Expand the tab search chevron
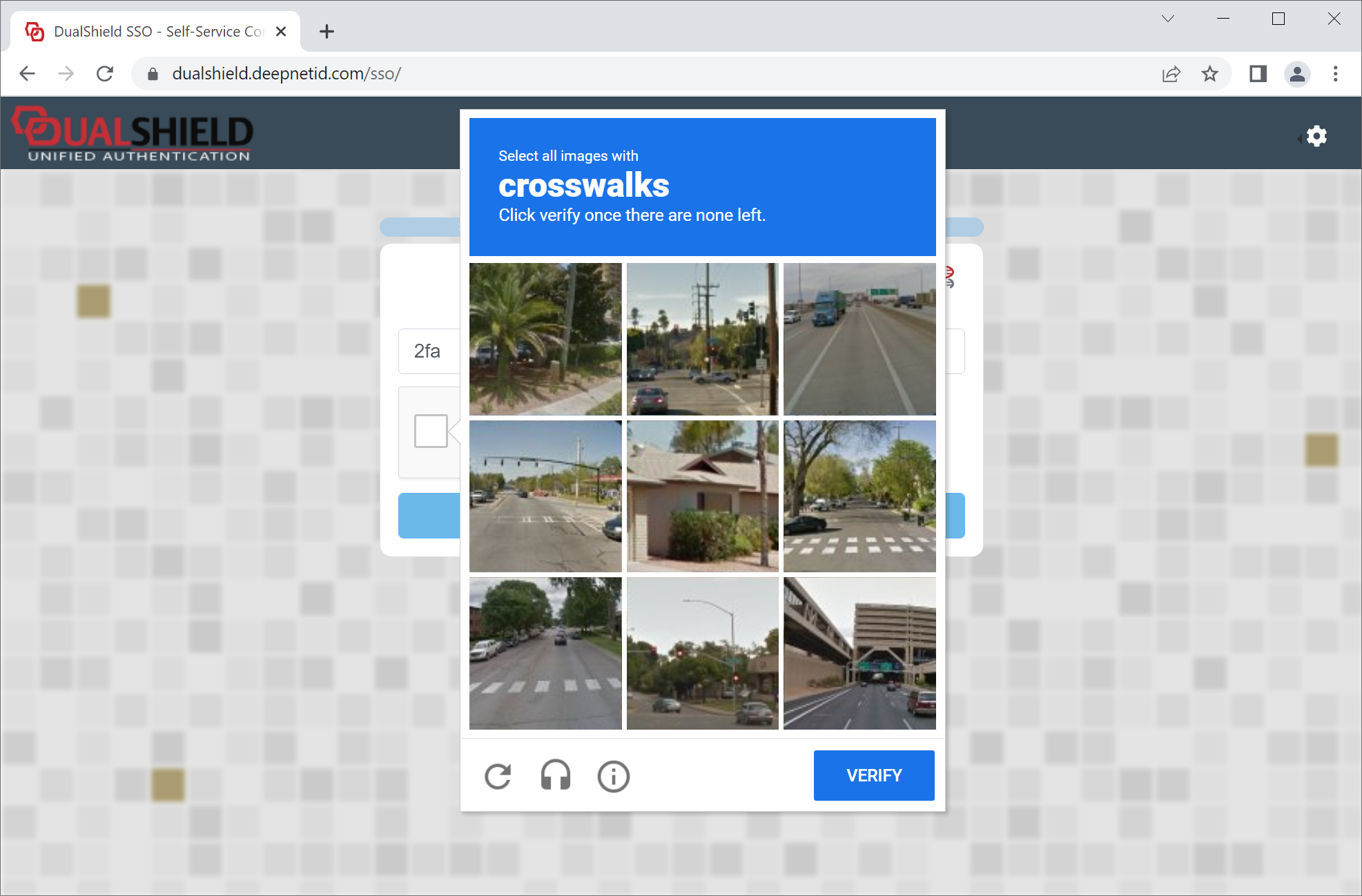This screenshot has width=1362, height=896. coord(1167,19)
